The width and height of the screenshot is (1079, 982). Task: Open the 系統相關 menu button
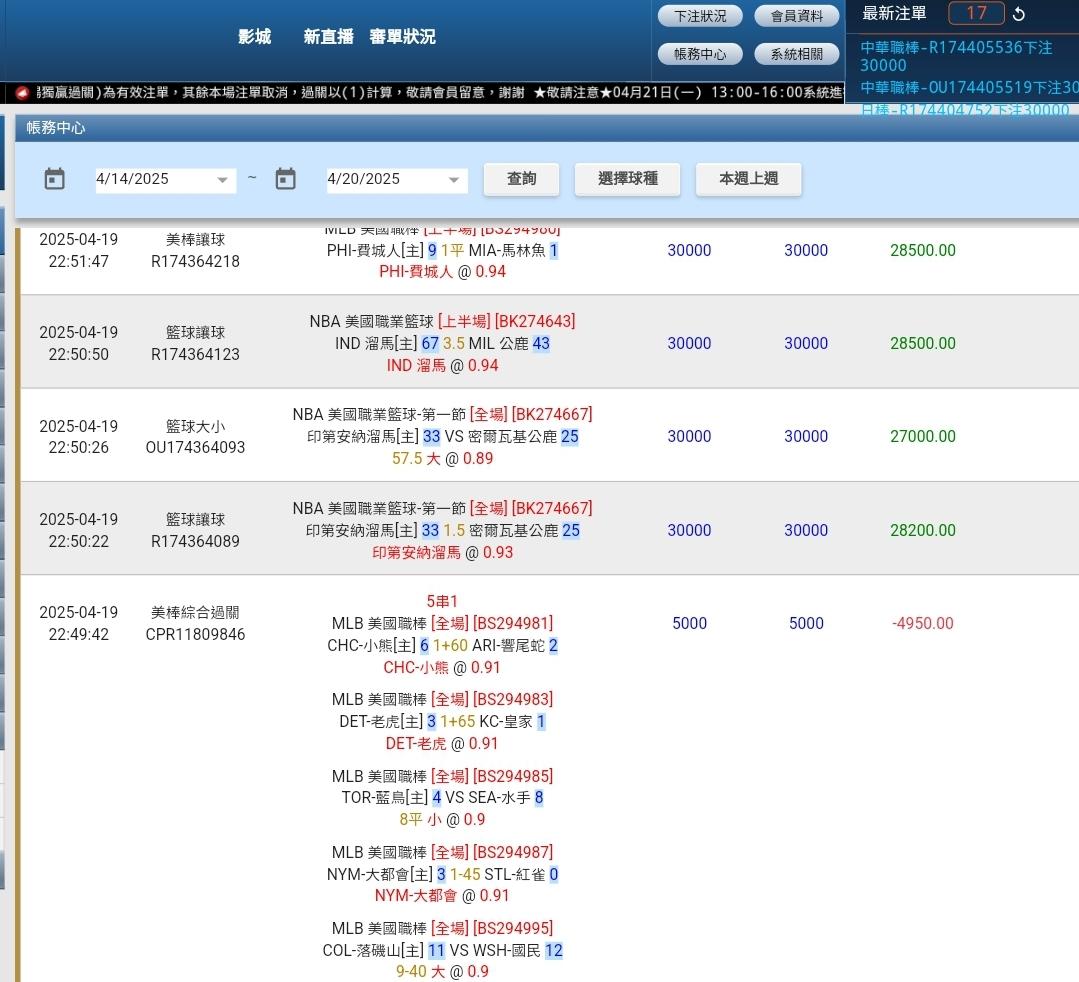[796, 54]
